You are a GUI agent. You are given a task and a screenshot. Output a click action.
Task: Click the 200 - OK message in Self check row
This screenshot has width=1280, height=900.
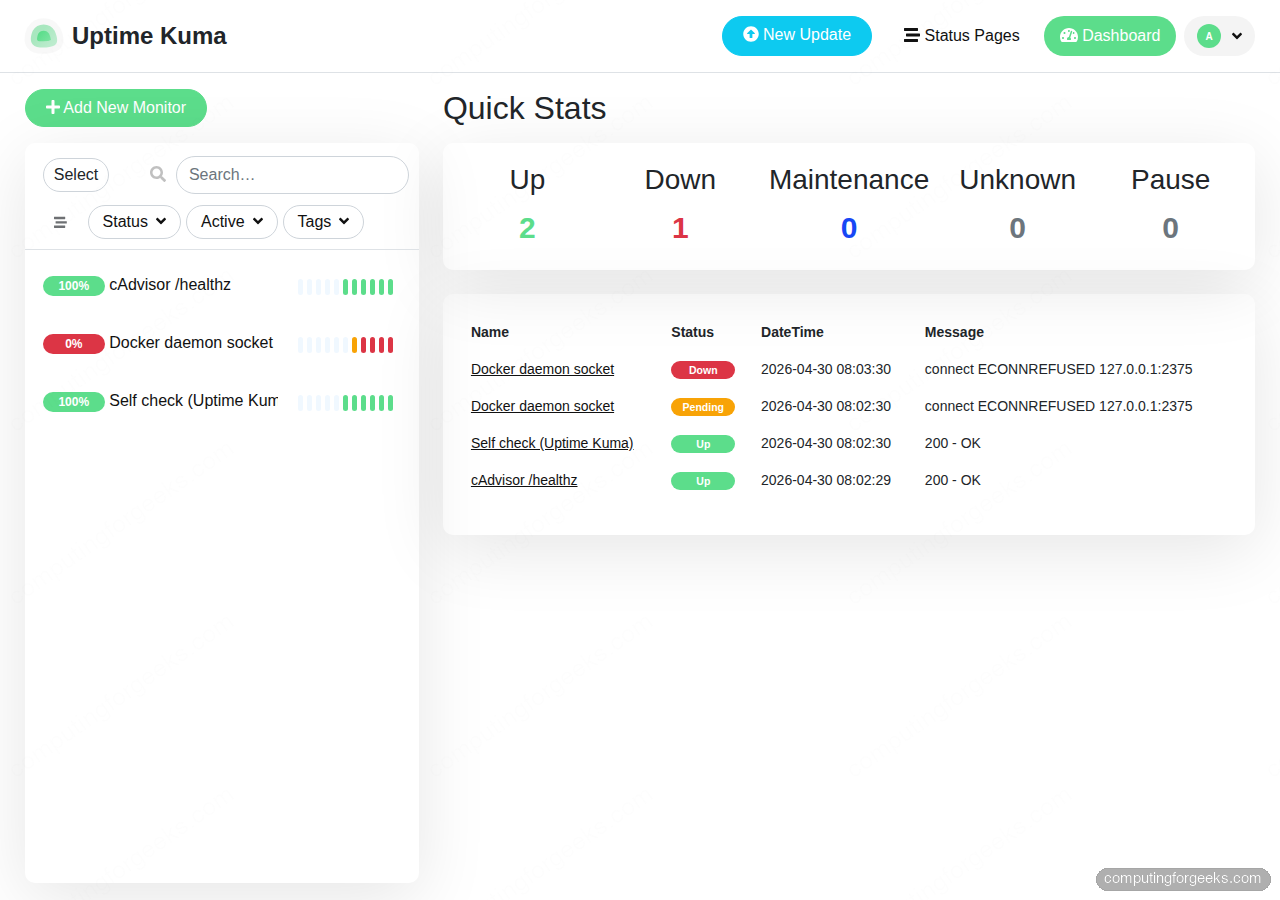[x=953, y=443]
